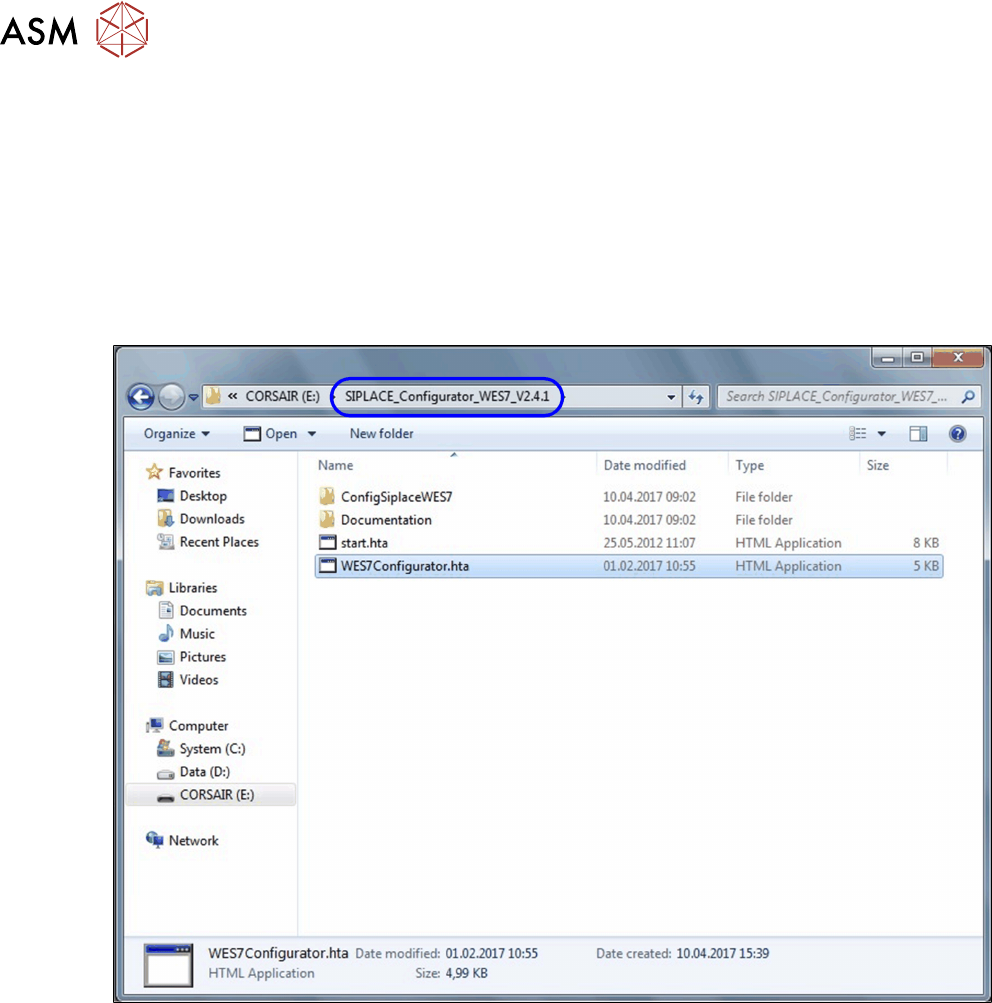Open the Music library

[x=197, y=634]
